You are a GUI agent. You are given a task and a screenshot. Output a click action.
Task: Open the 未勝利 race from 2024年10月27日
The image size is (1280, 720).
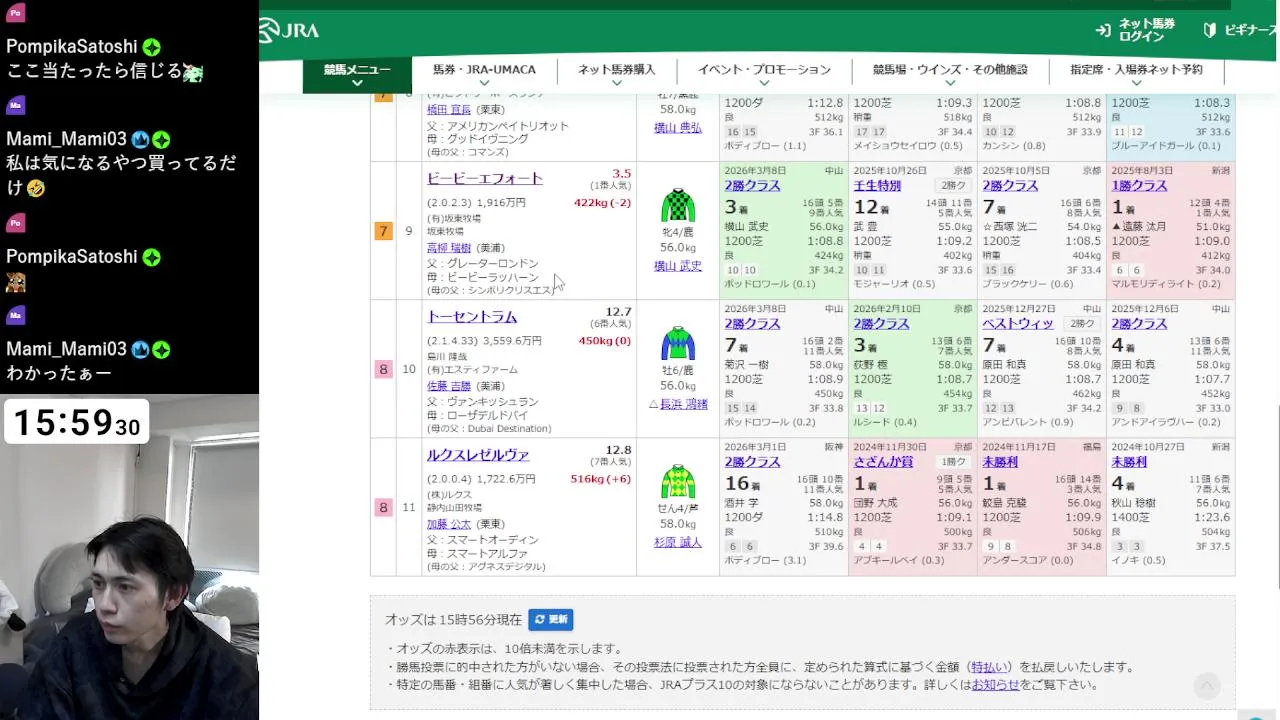point(1129,462)
